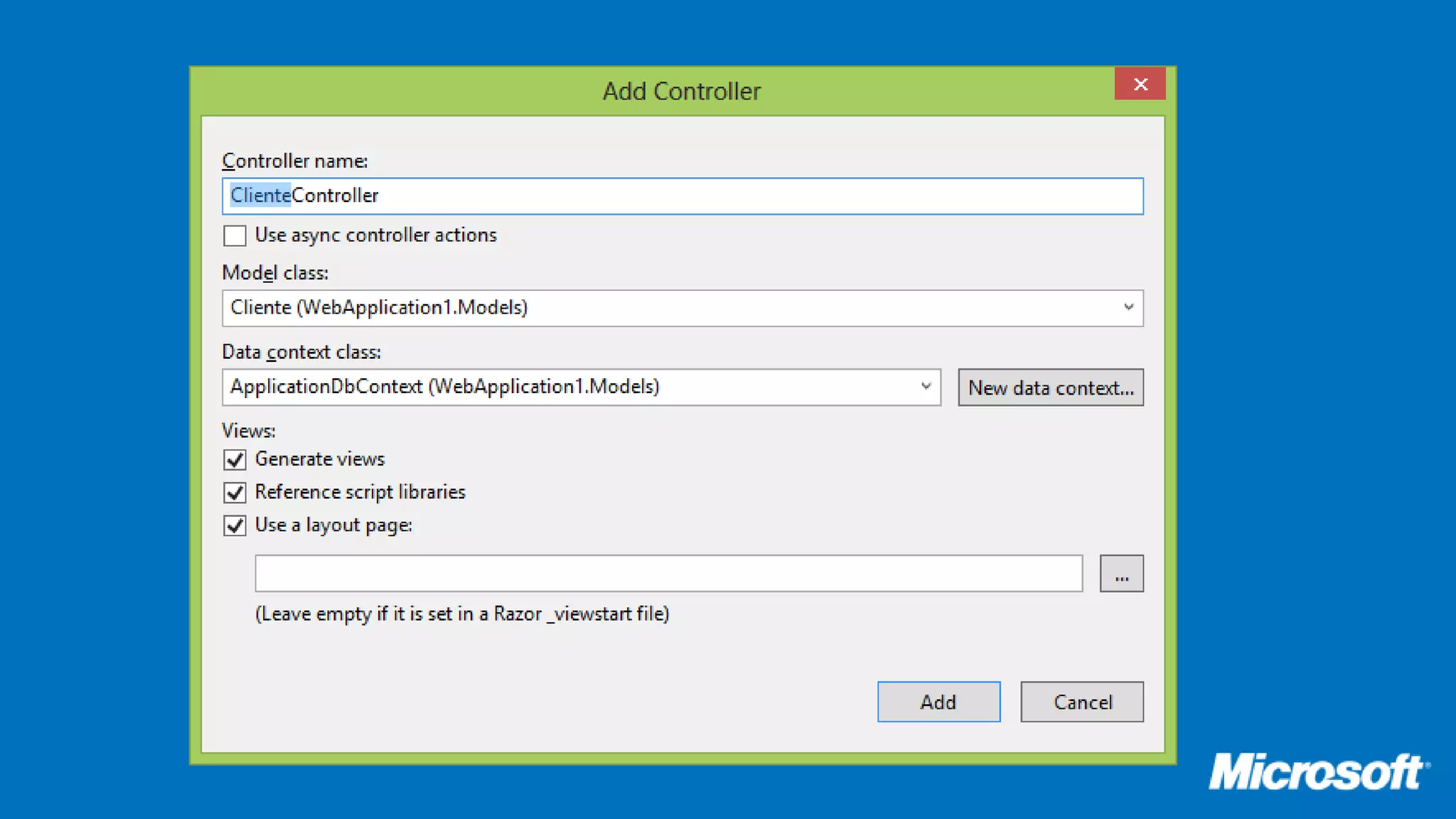This screenshot has height=819, width=1456.
Task: Uncheck Generate views checkbox
Action: (235, 459)
